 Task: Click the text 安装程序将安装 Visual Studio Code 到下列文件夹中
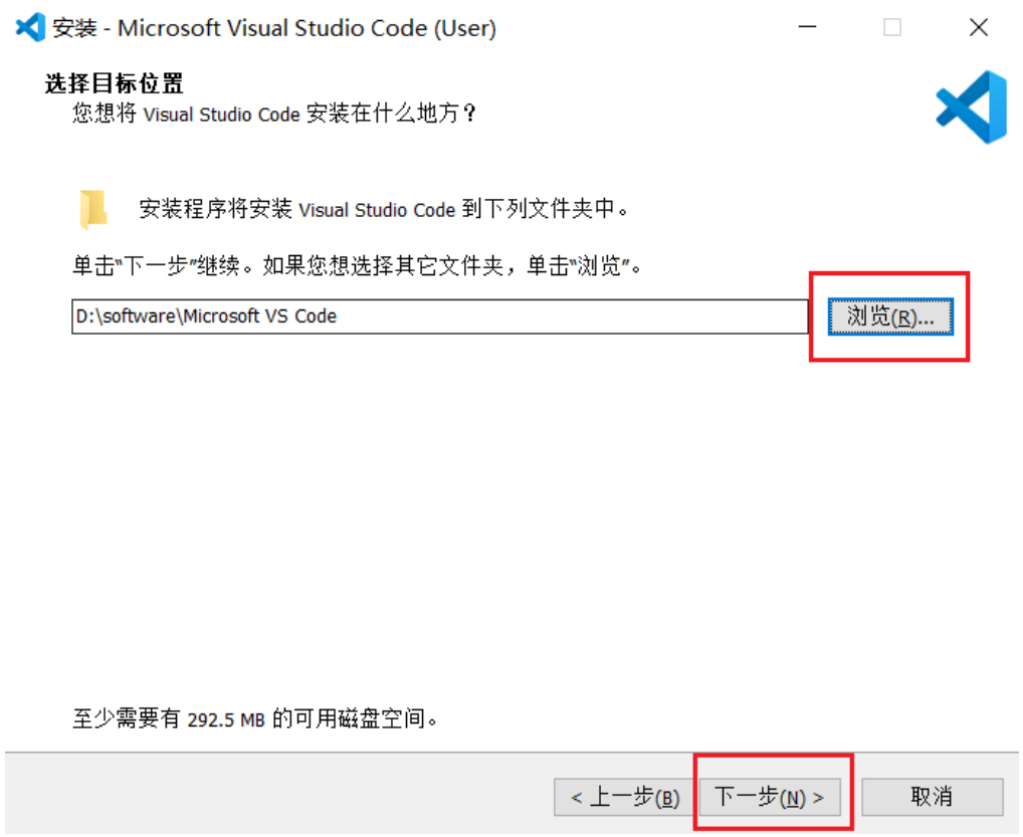[x=384, y=209]
